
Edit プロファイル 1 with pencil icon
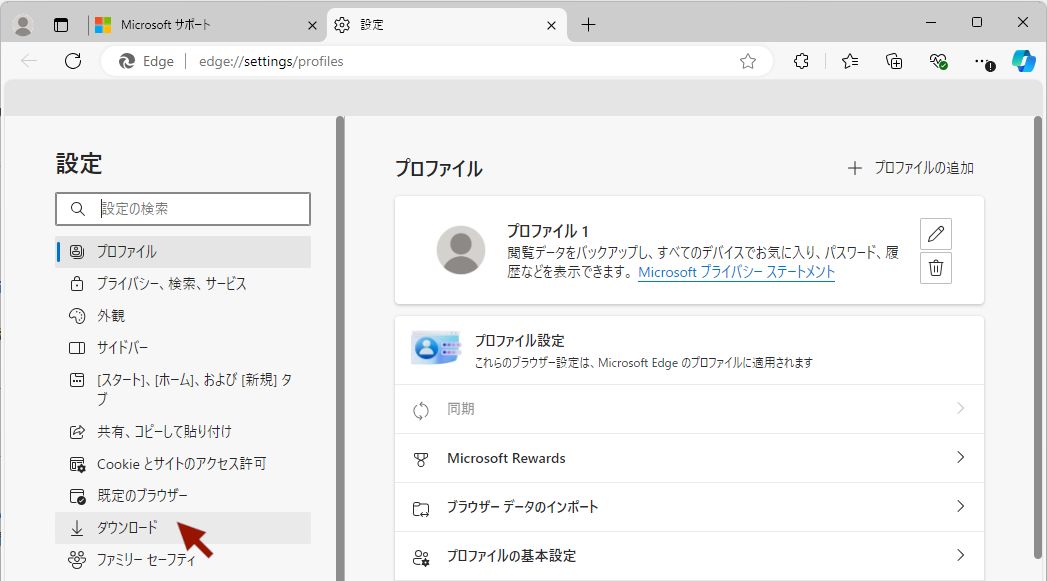coord(935,234)
